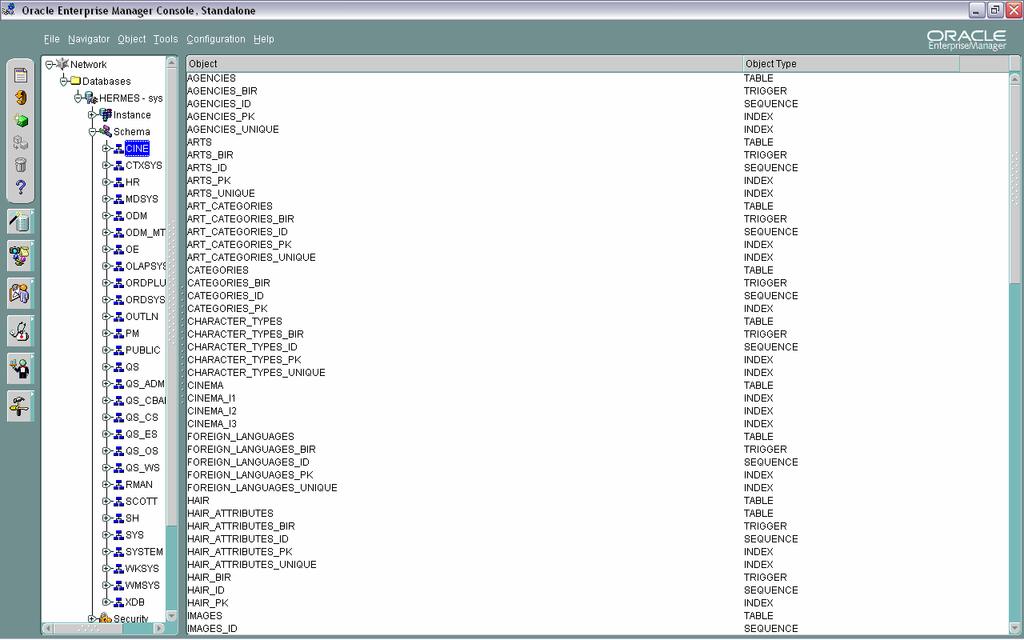Expand the CINE schema node
Screen dimensions: 1024x640
tap(107, 149)
